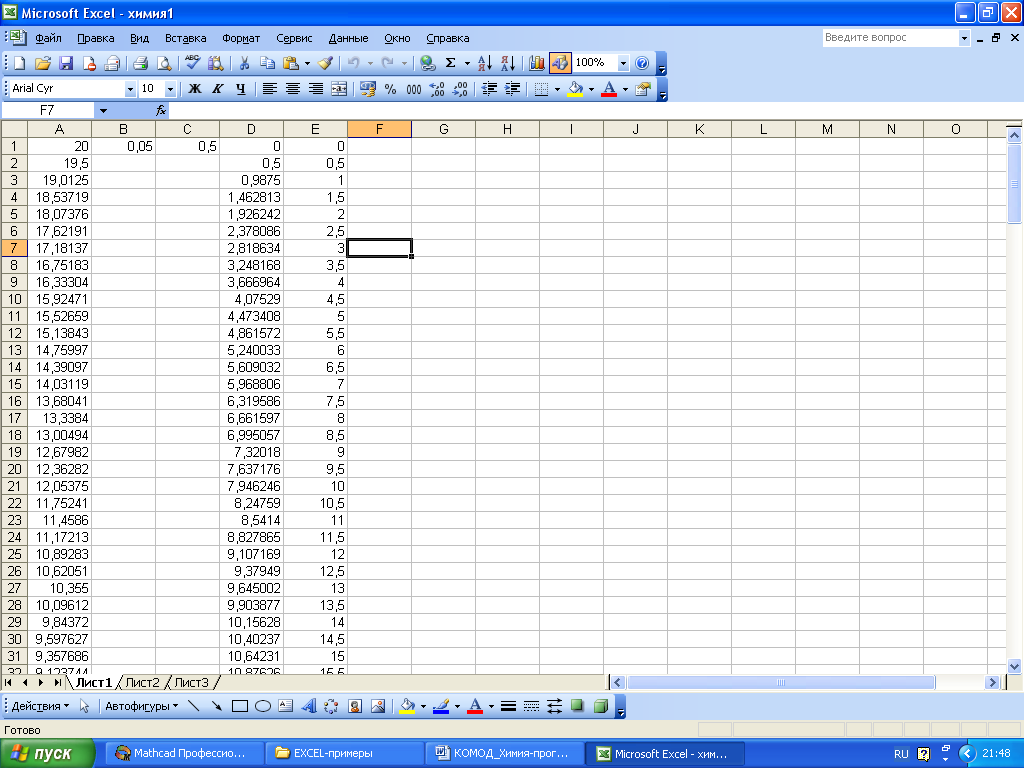Open the font name dropdown for Arial Cyr
This screenshot has height=768, width=1024.
pyautogui.click(x=130, y=89)
